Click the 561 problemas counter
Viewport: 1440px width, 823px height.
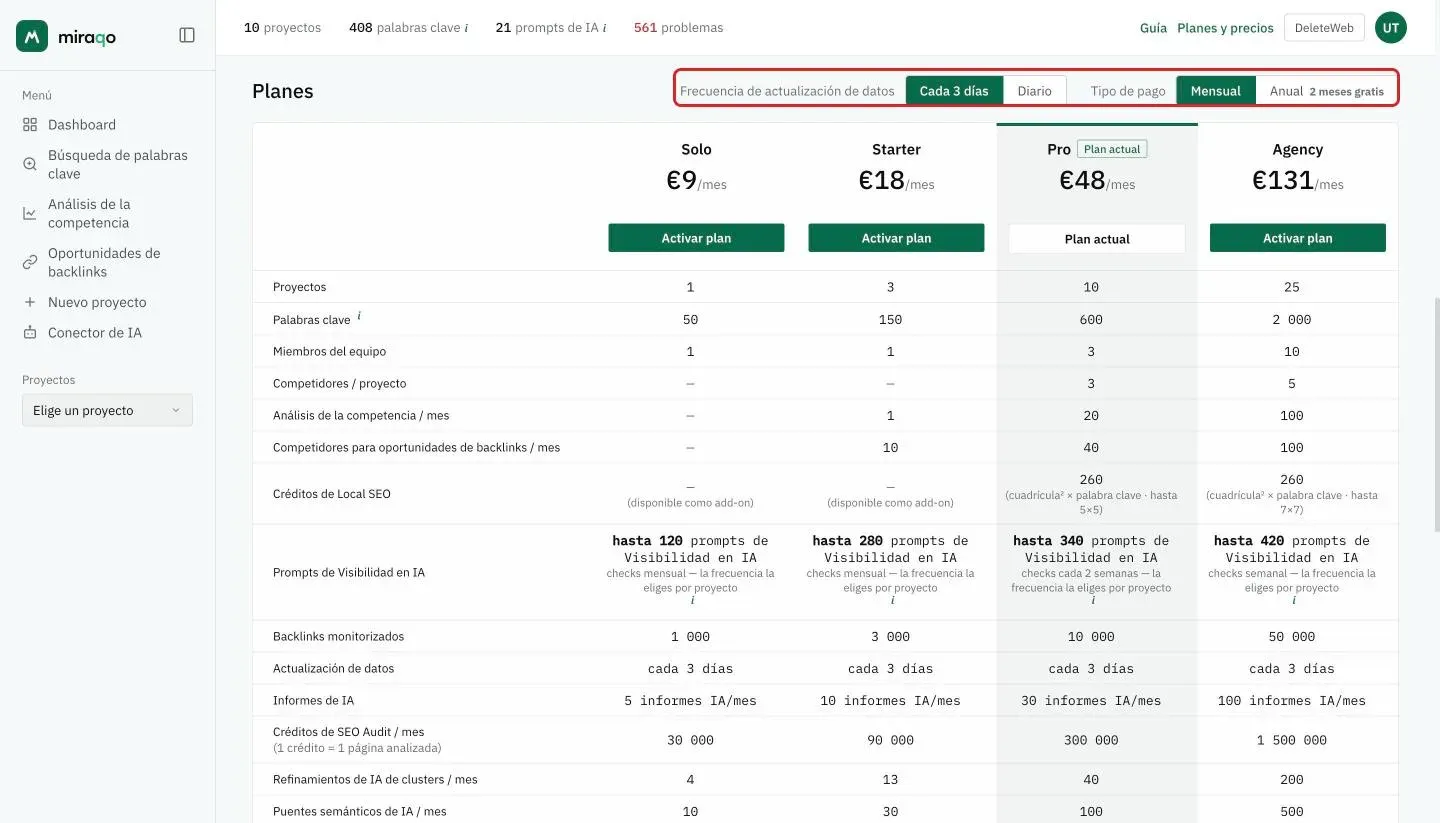point(678,28)
